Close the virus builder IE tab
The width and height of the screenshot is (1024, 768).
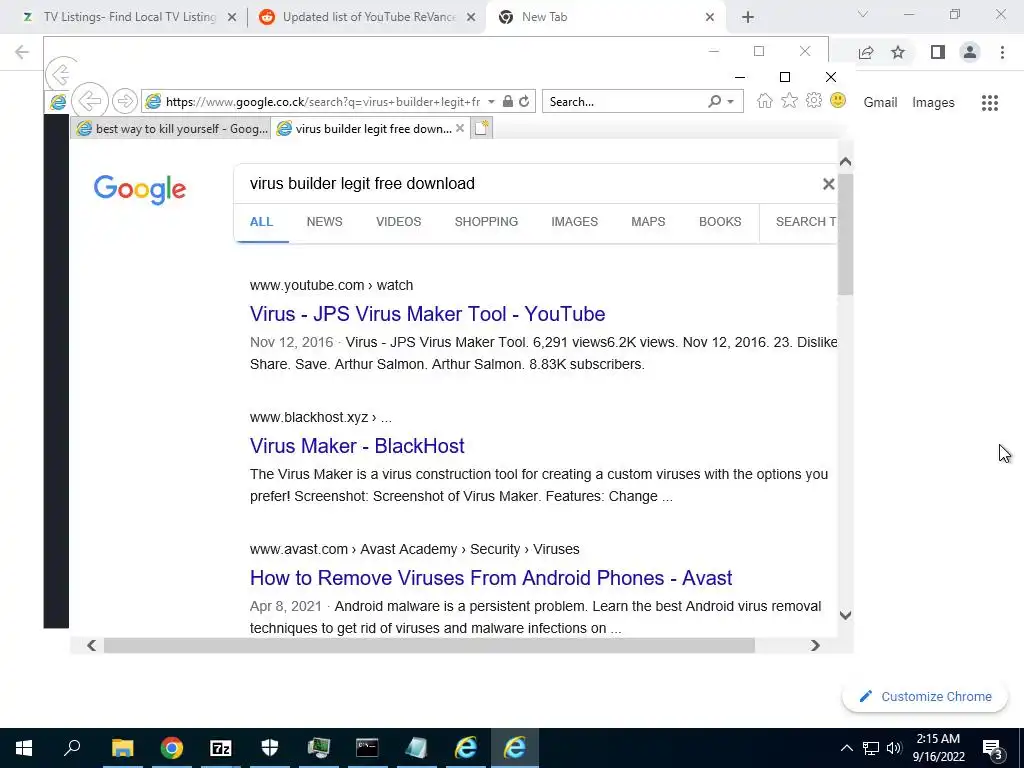(x=460, y=128)
